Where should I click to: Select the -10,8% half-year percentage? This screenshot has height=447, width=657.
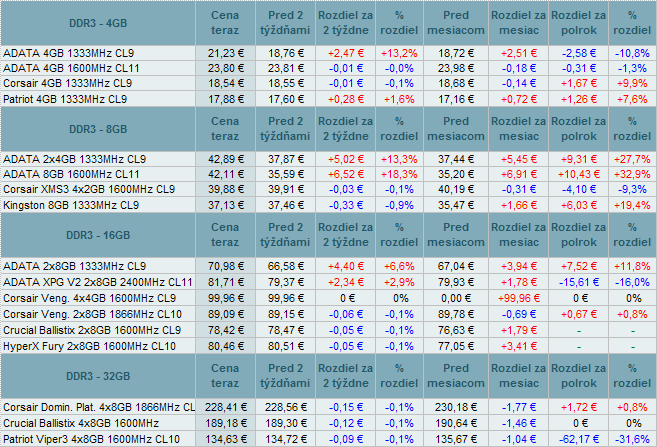(x=632, y=53)
